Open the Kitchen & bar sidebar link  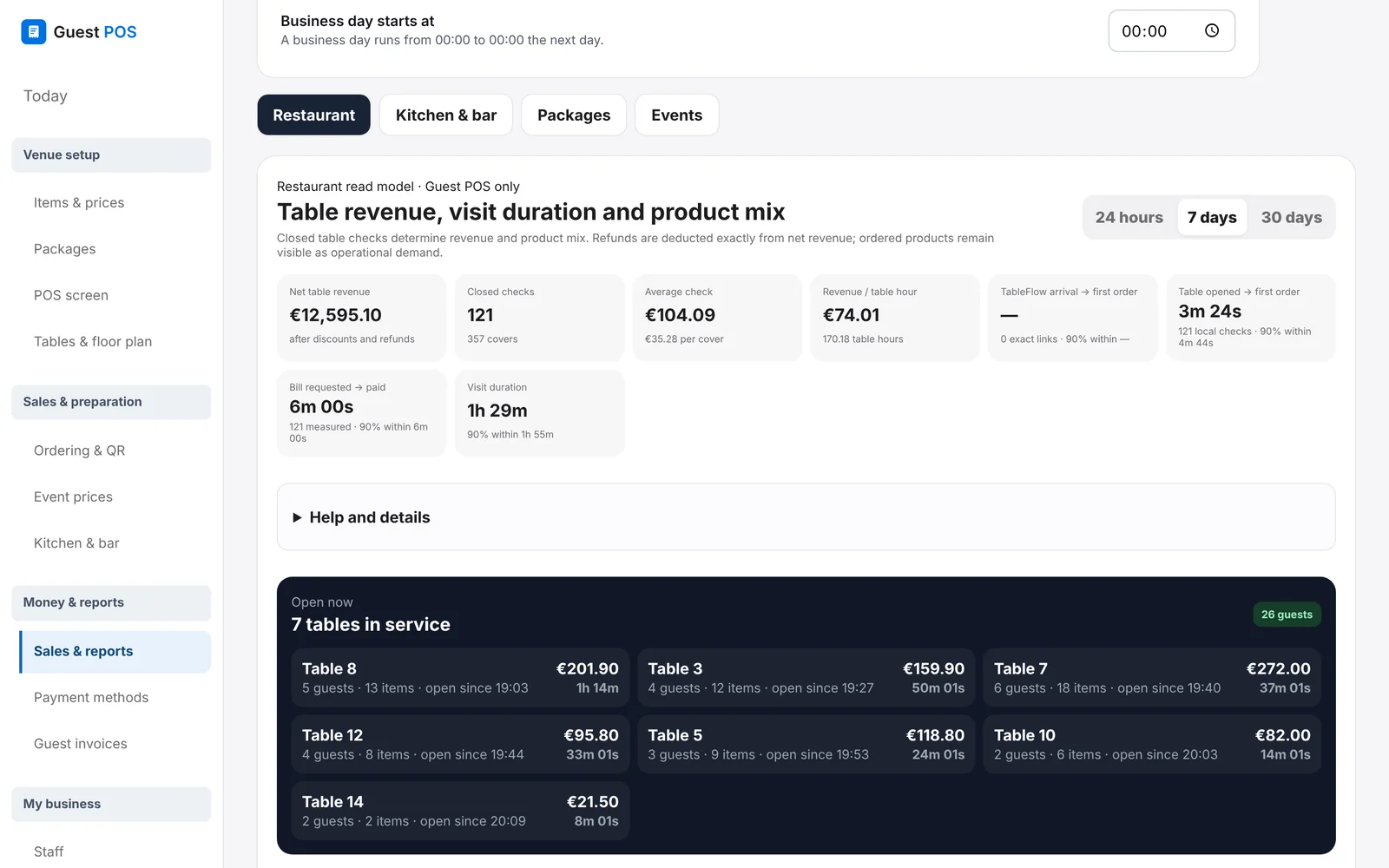(x=76, y=542)
